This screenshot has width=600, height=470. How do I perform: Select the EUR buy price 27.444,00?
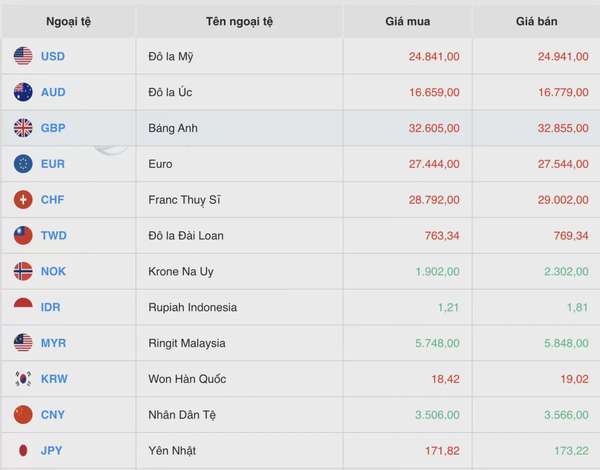point(434,164)
